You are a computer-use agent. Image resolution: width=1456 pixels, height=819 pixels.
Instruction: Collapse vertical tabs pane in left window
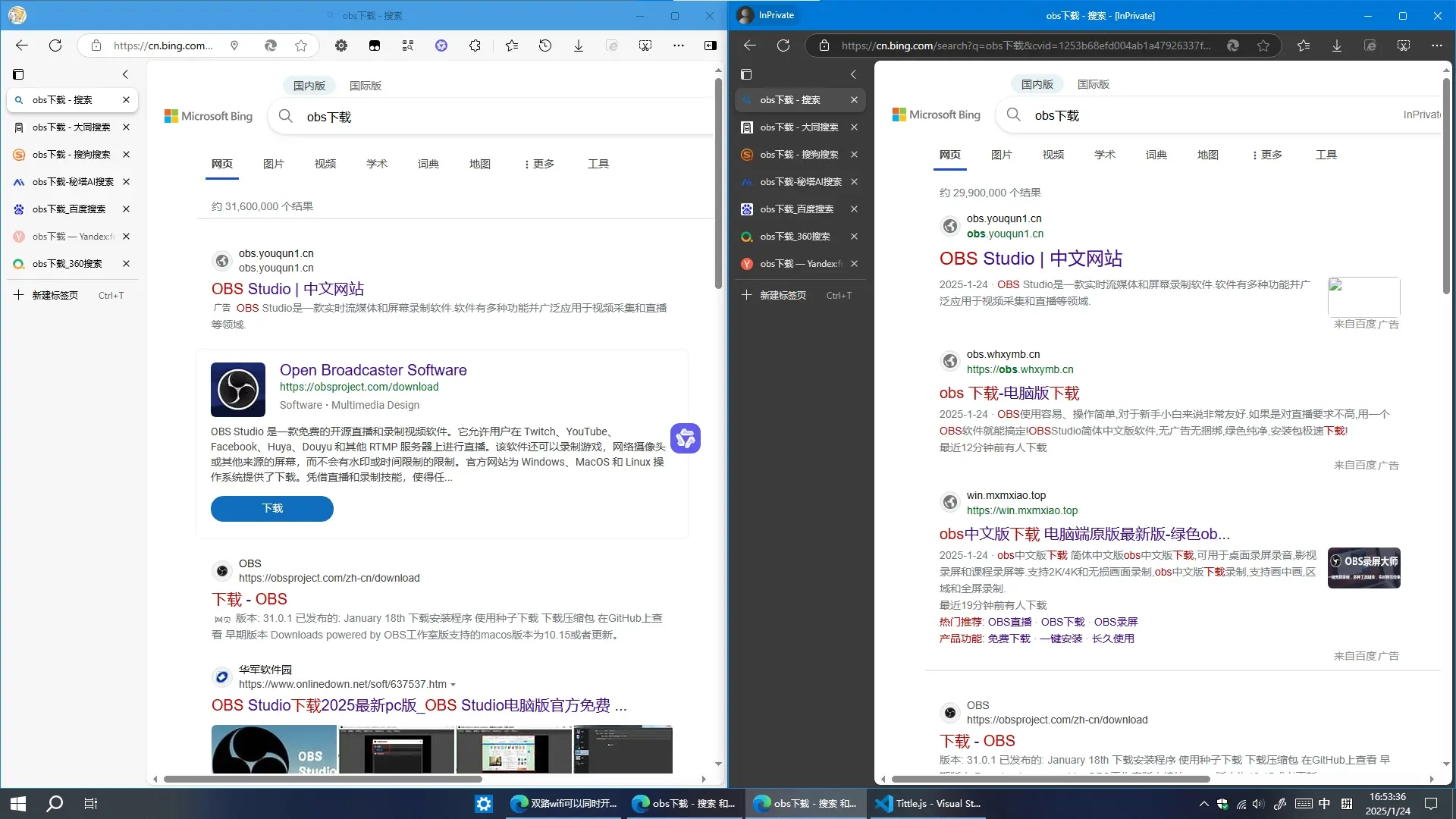(x=126, y=74)
